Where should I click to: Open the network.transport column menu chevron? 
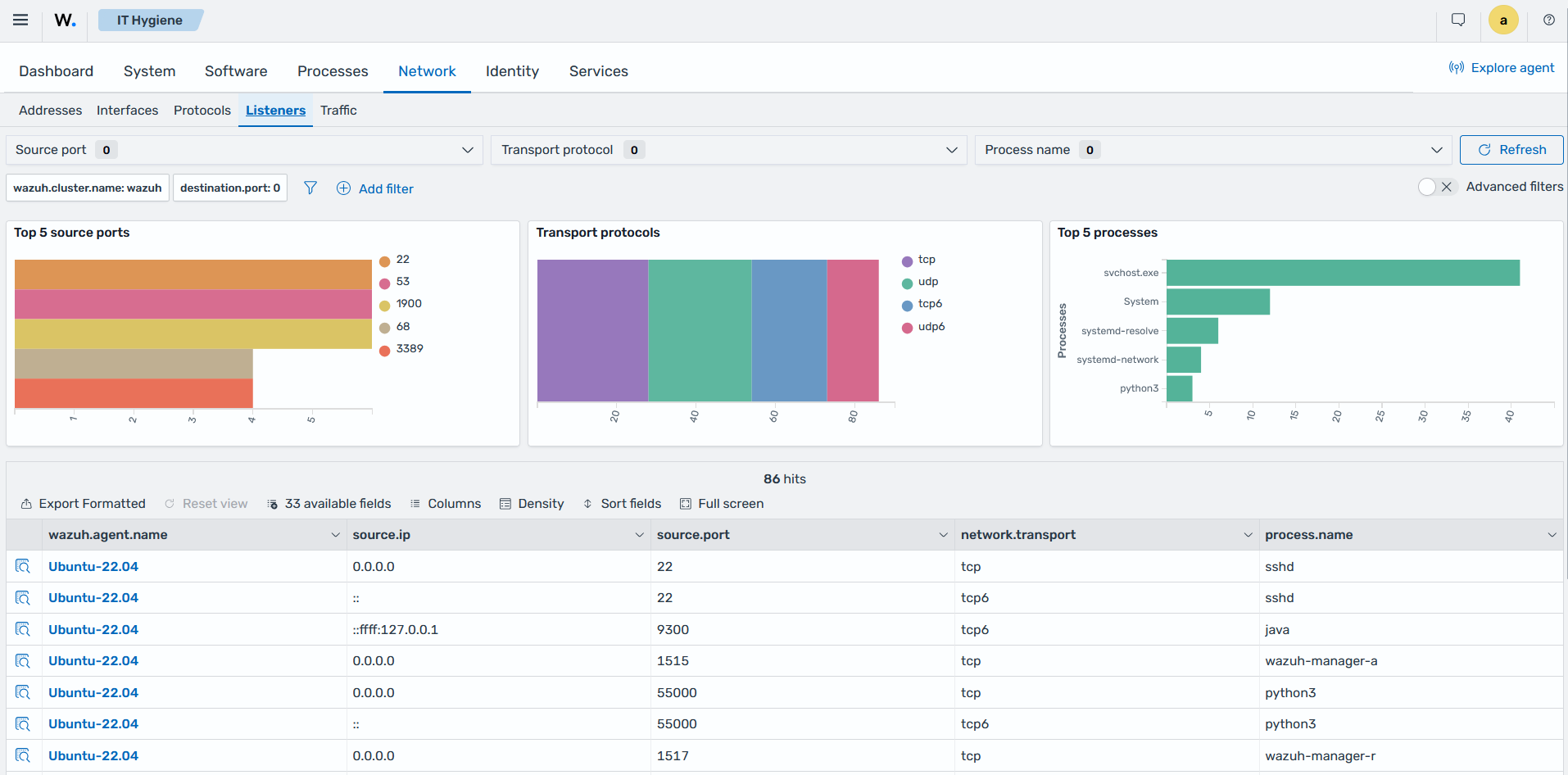tap(1248, 535)
